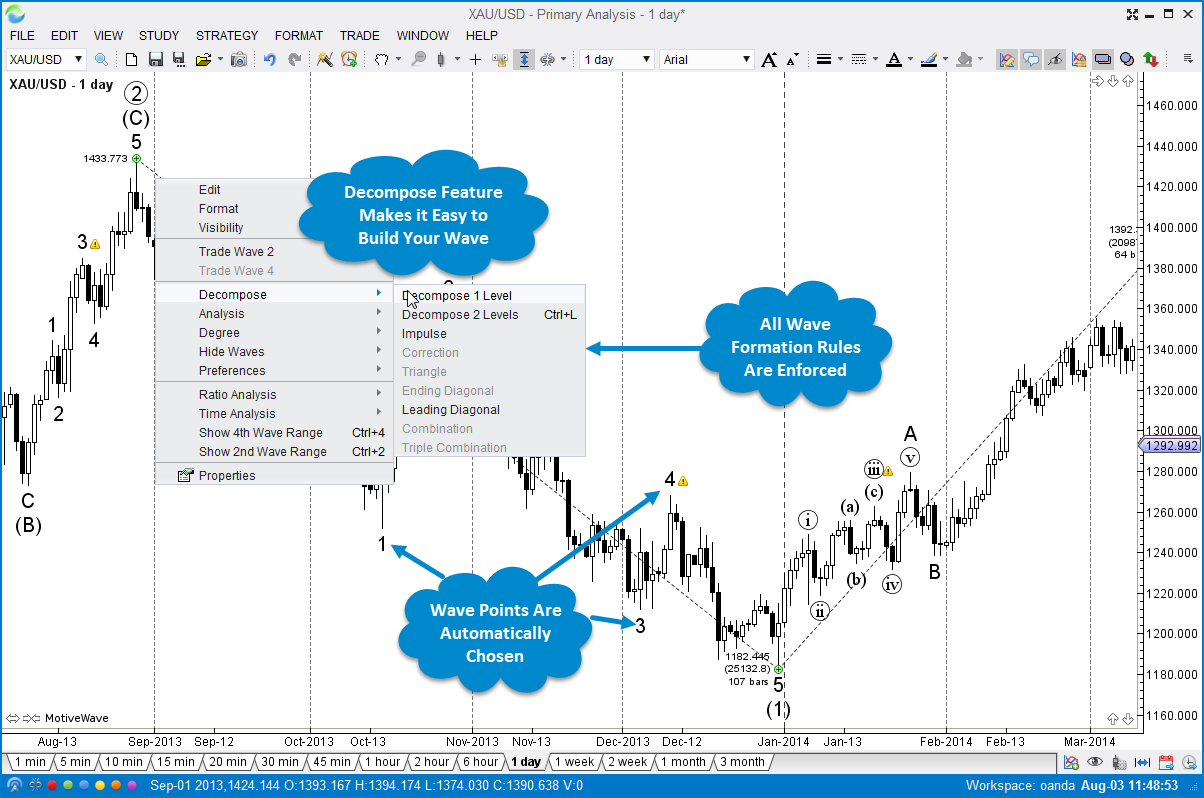Open the STUDY menu
Viewport: 1204px width, 798px height.
pos(159,35)
